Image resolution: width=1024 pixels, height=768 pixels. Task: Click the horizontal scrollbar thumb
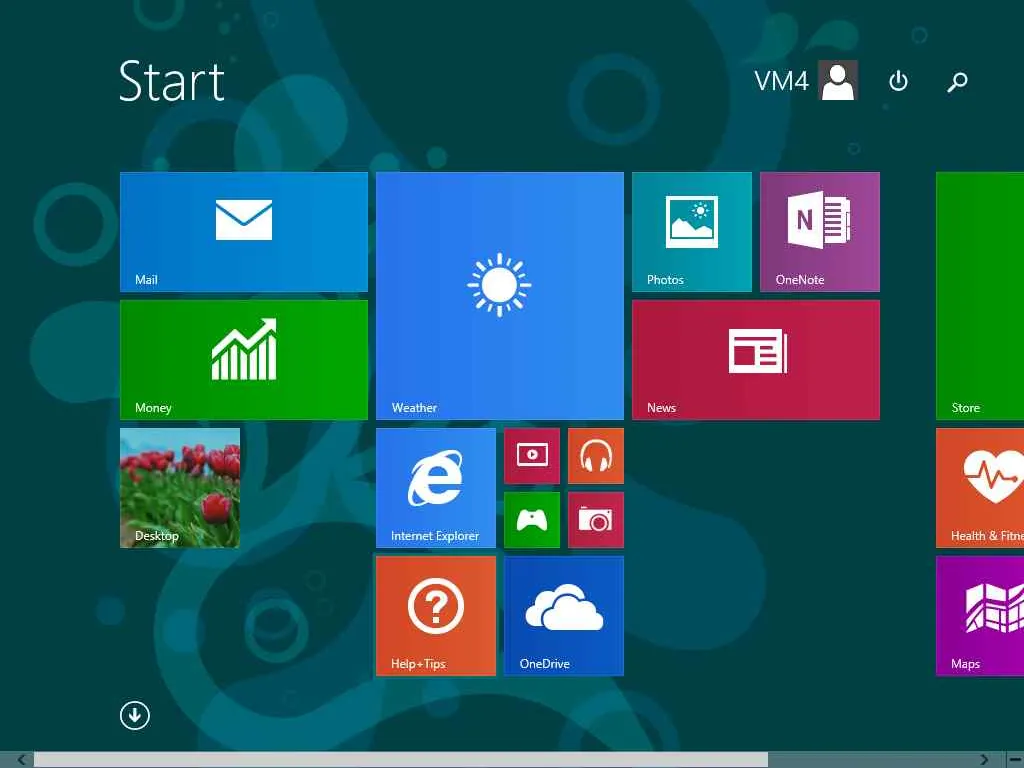coord(400,760)
